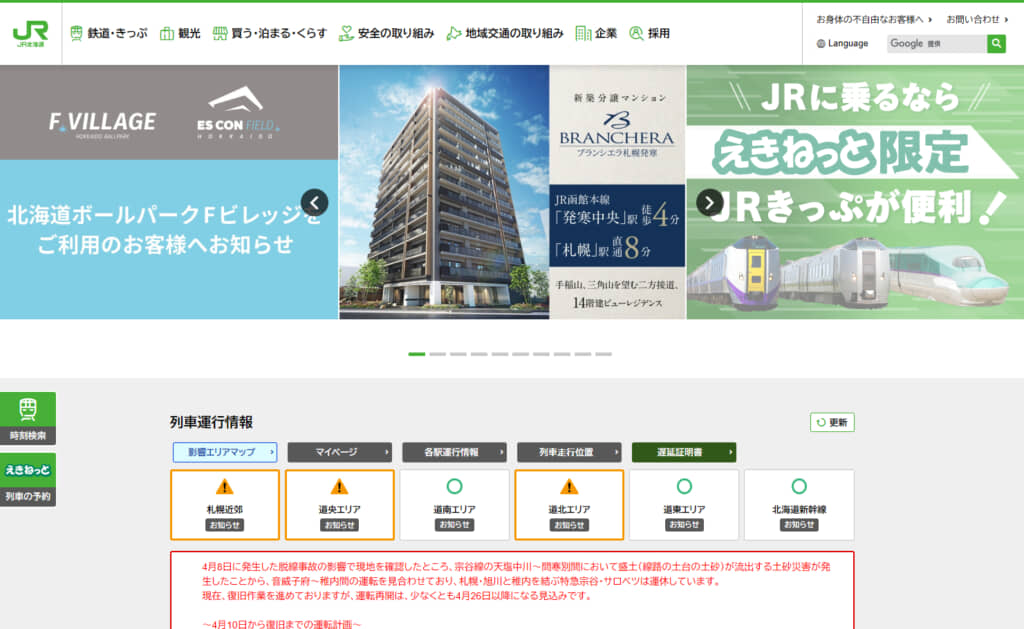Show the previous carousel slide
Screen dimensions: 1024x629
point(315,202)
